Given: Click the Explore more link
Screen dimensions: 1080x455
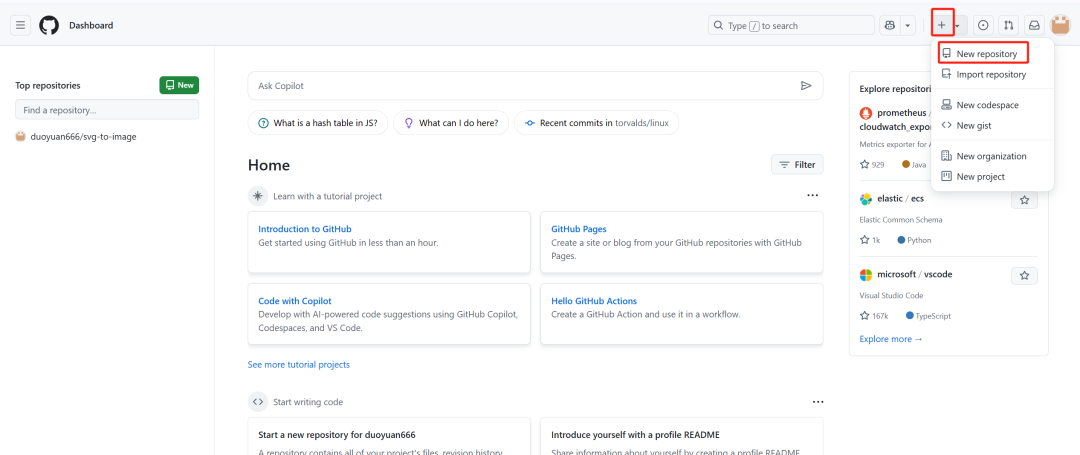Looking at the screenshot, I should point(891,339).
